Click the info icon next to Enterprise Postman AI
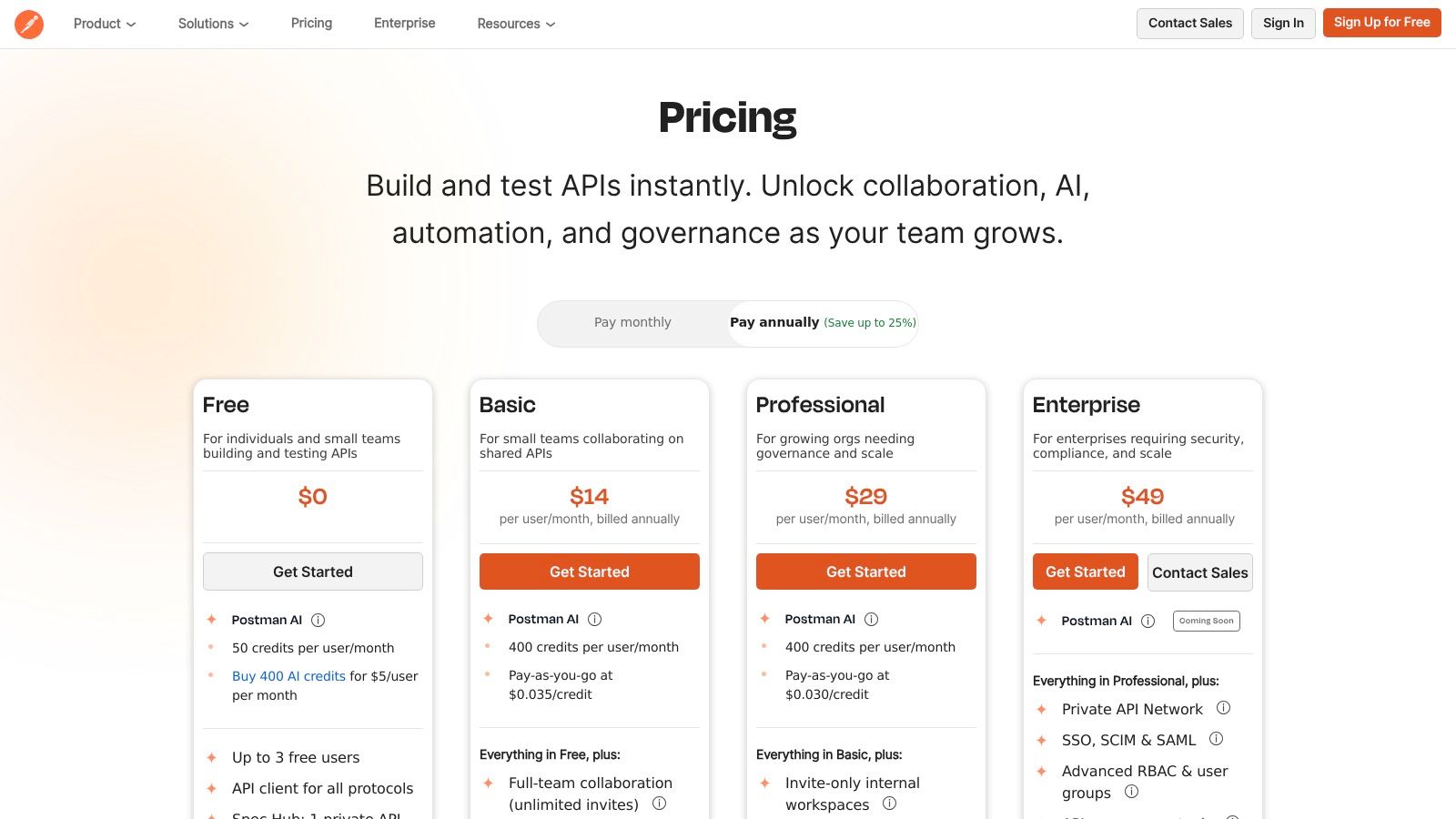The height and width of the screenshot is (819, 1456). (1148, 621)
